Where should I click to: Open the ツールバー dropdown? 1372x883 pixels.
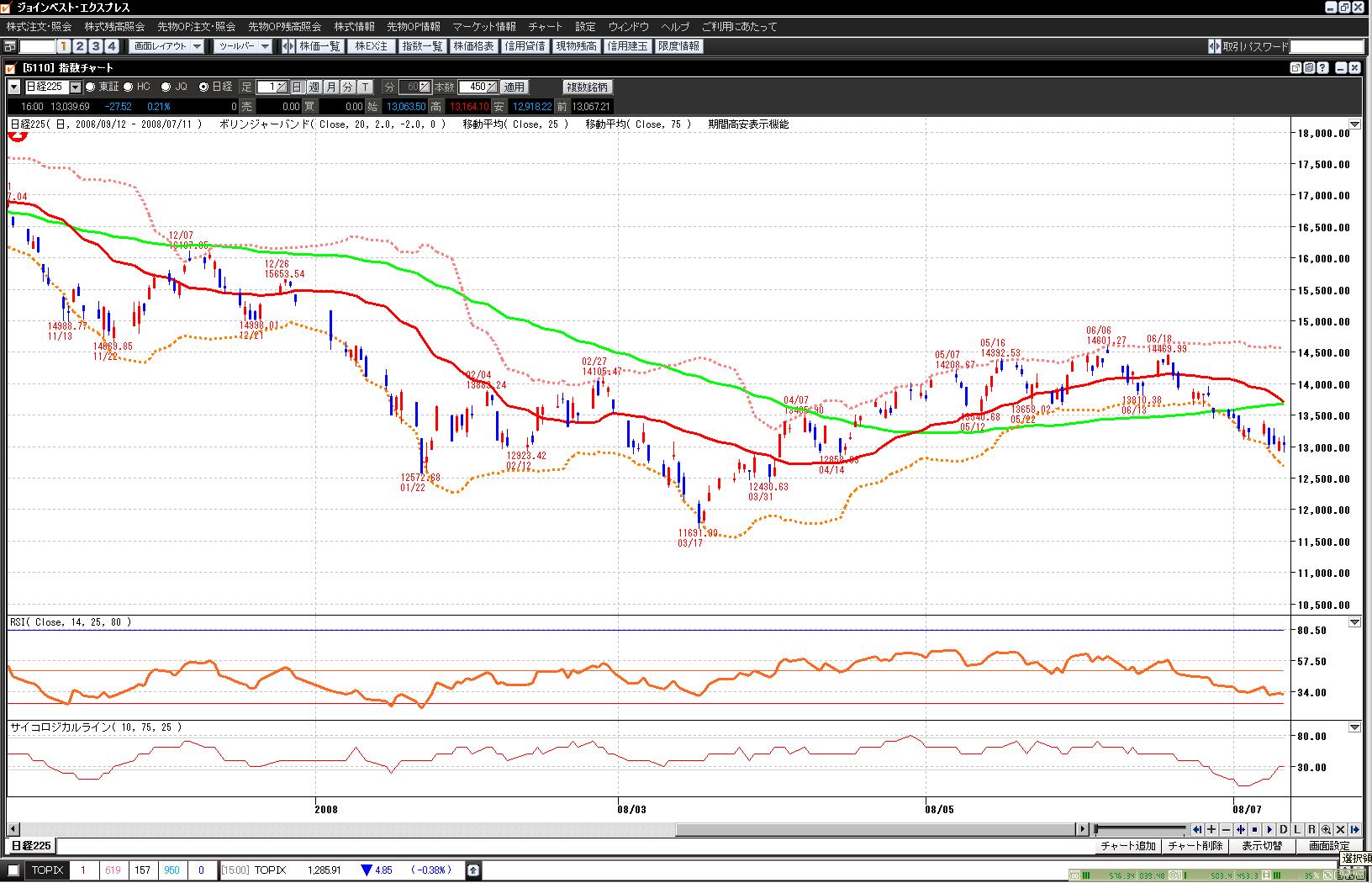coord(243,46)
